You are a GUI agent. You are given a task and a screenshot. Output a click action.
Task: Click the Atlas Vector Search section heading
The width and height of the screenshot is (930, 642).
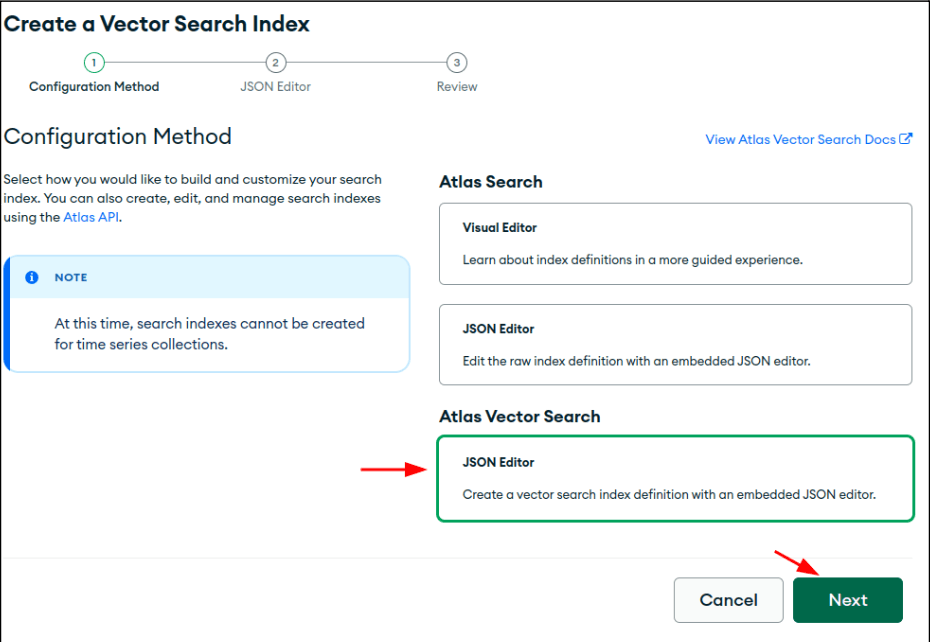[x=519, y=416]
